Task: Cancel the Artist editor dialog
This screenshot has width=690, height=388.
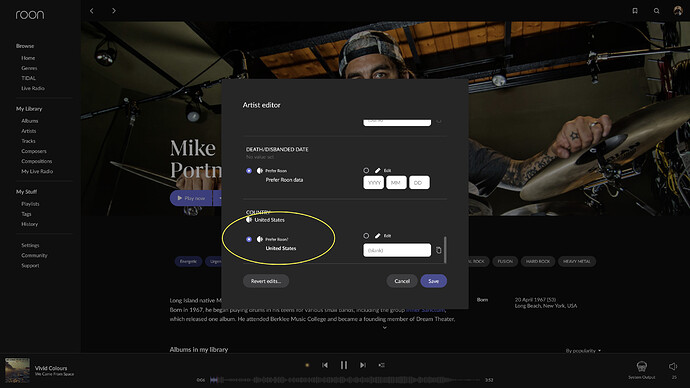Action: coord(402,281)
